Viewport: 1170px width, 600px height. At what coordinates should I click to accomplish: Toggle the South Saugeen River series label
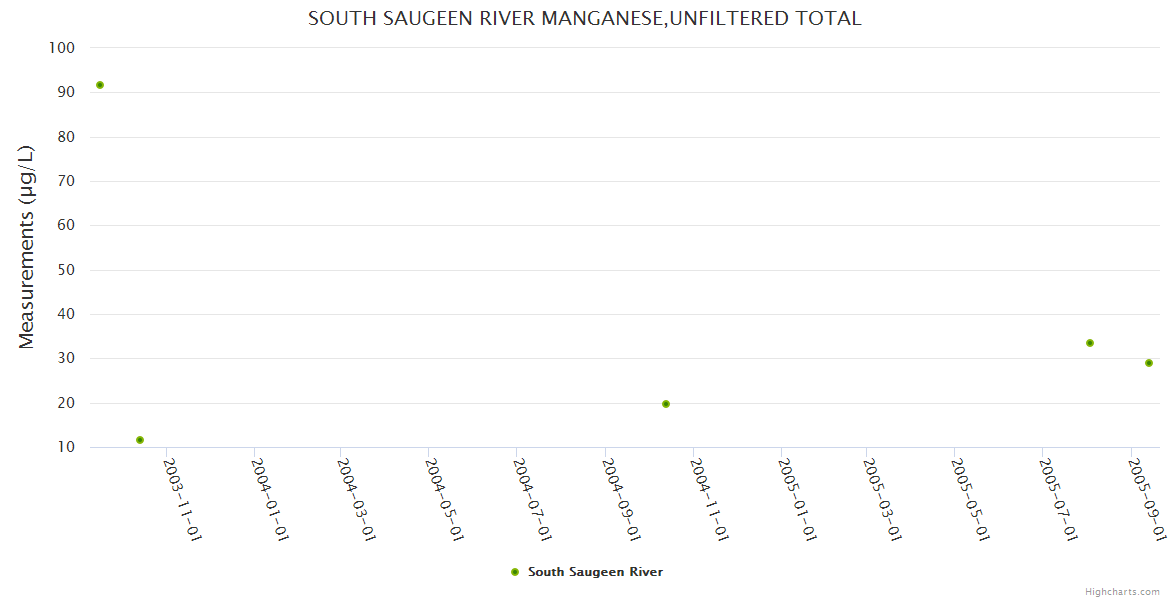(x=595, y=572)
